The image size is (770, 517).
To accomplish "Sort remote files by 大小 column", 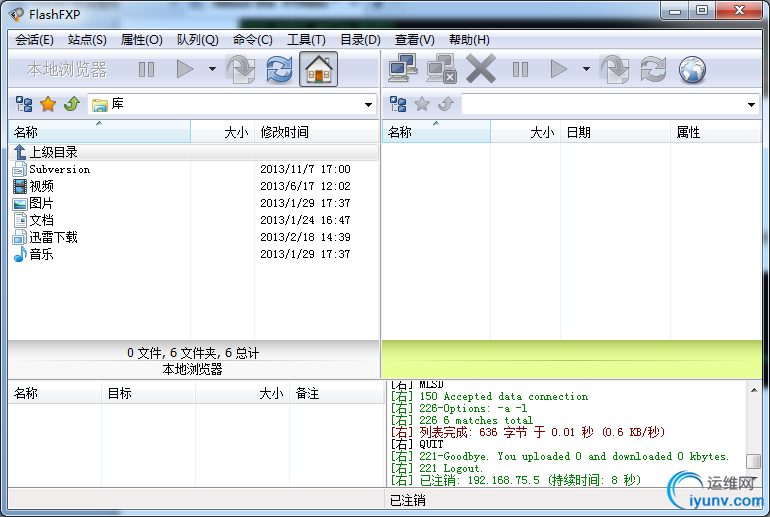I will pos(525,132).
